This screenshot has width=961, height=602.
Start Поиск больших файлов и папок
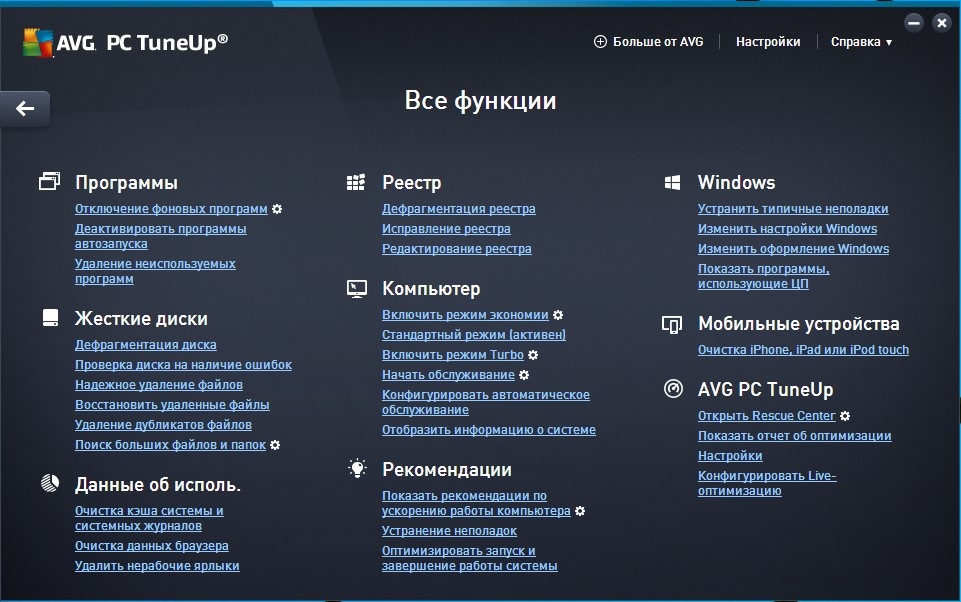point(170,445)
